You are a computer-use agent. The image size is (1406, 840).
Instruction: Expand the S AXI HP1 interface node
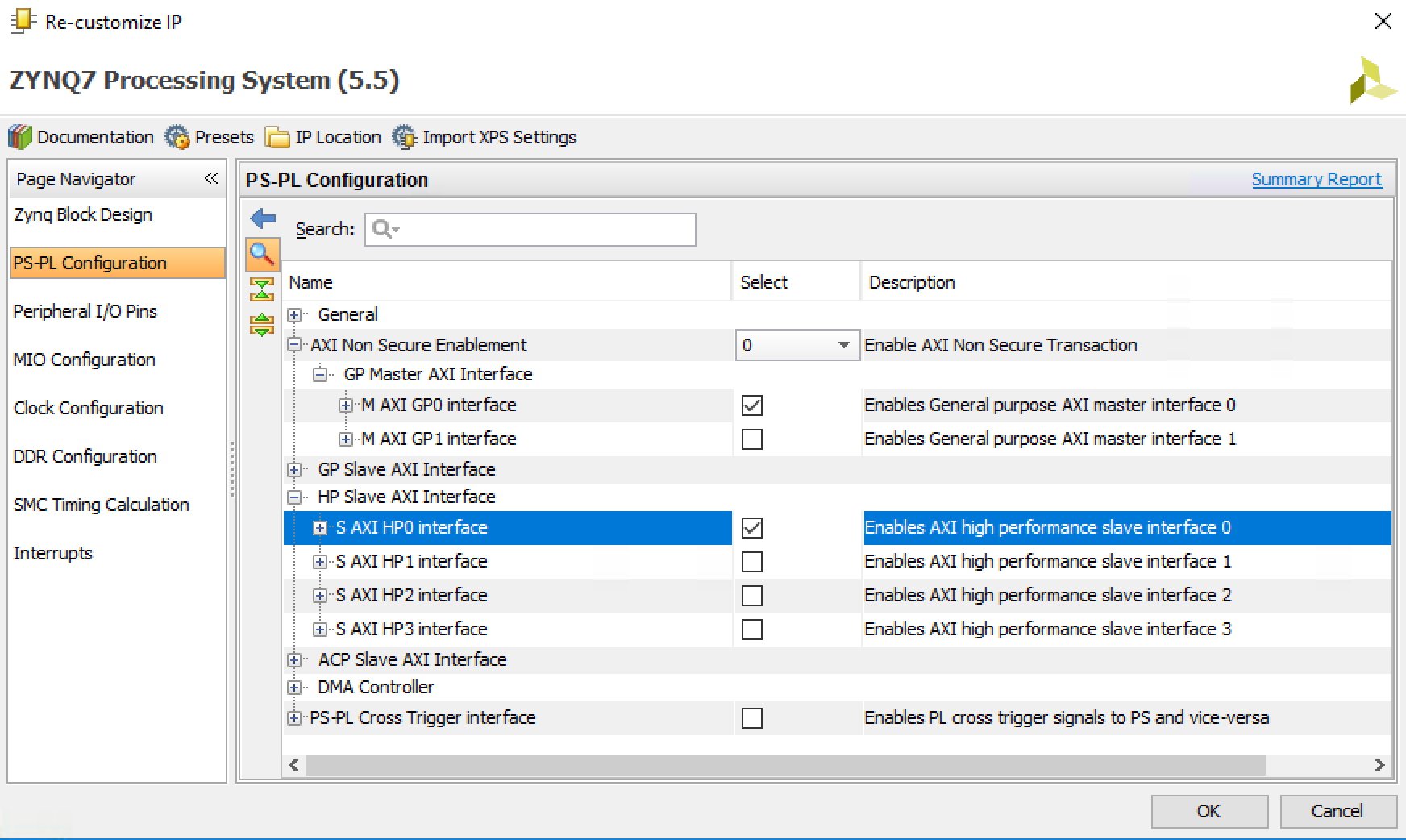pos(320,562)
